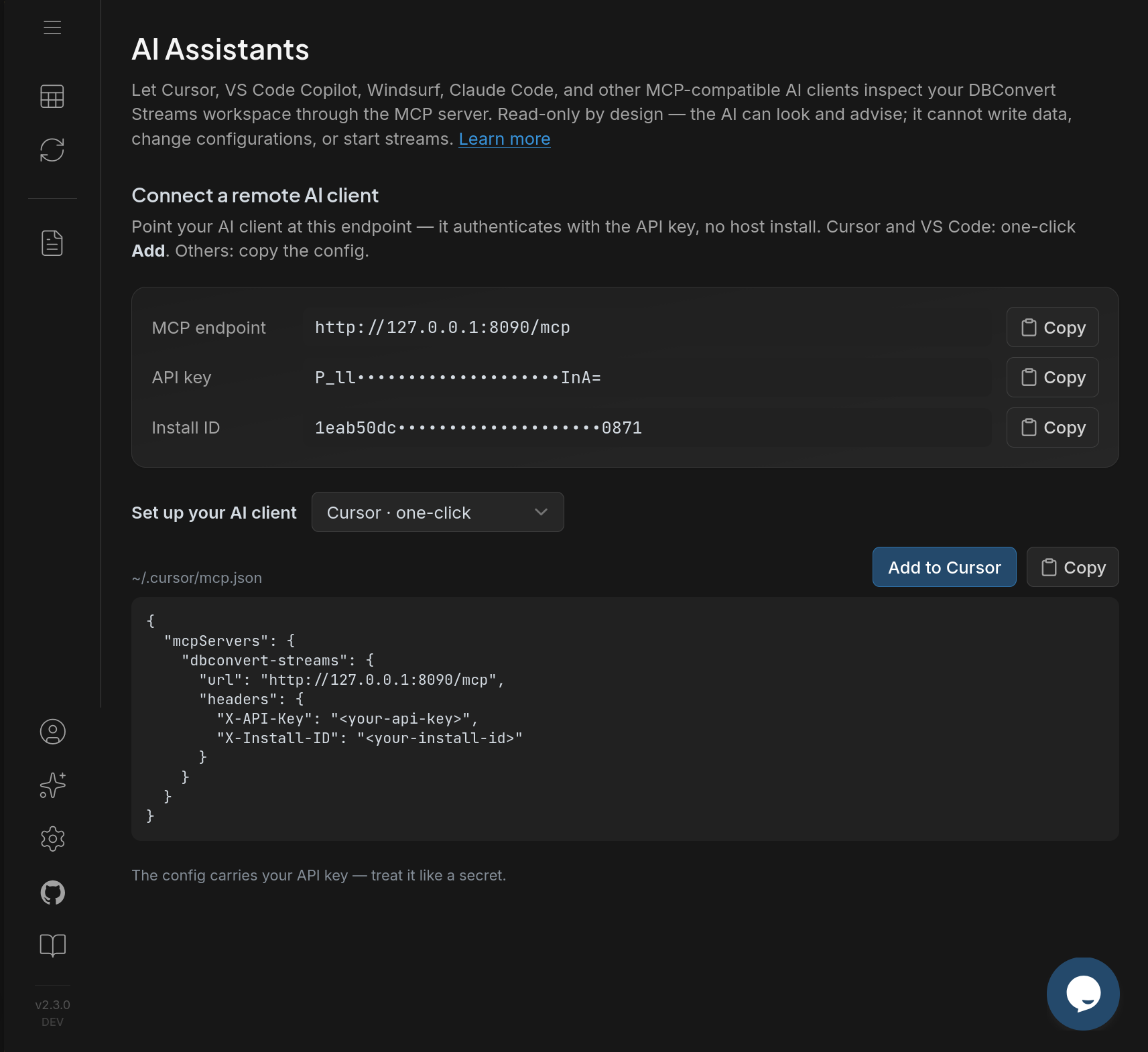Click the masked API key field
Image resolution: width=1148 pixels, height=1052 pixels.
tap(647, 377)
